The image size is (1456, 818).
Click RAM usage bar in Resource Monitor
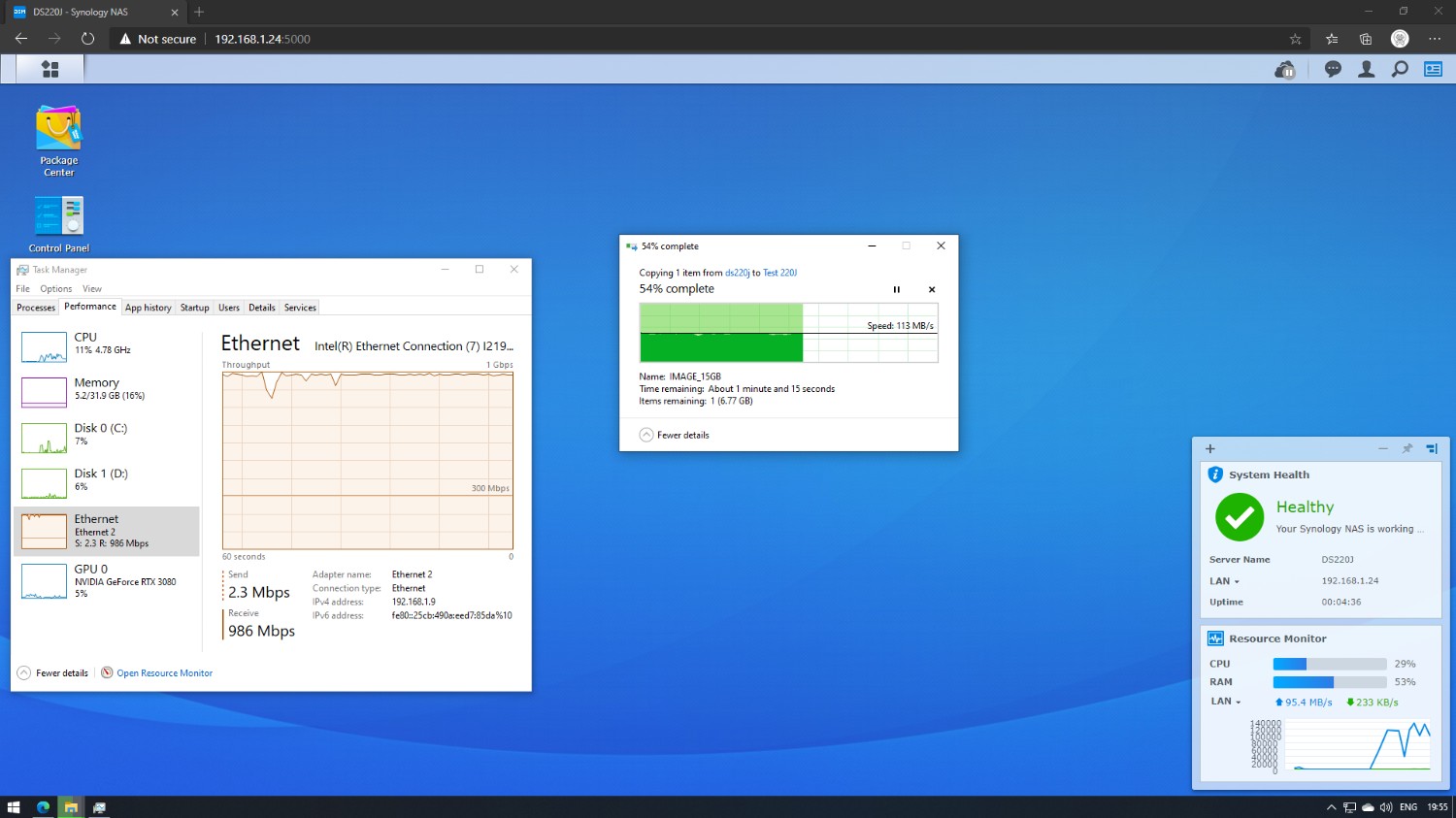click(1330, 682)
